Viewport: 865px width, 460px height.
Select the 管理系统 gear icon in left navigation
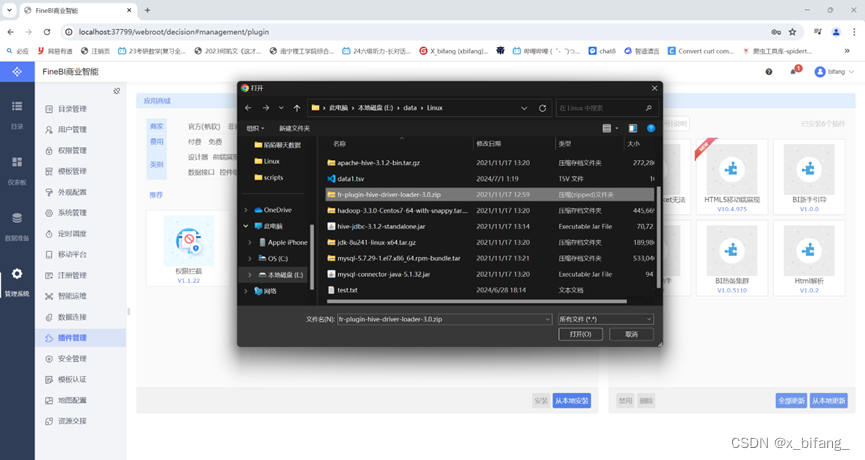pos(17,274)
